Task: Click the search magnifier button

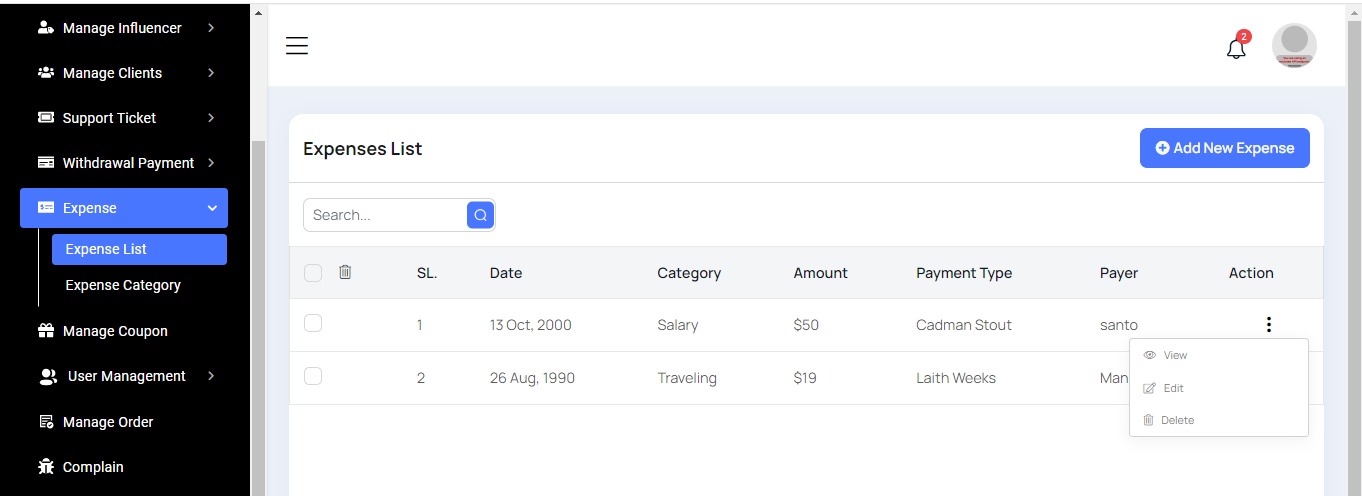Action: pos(480,215)
